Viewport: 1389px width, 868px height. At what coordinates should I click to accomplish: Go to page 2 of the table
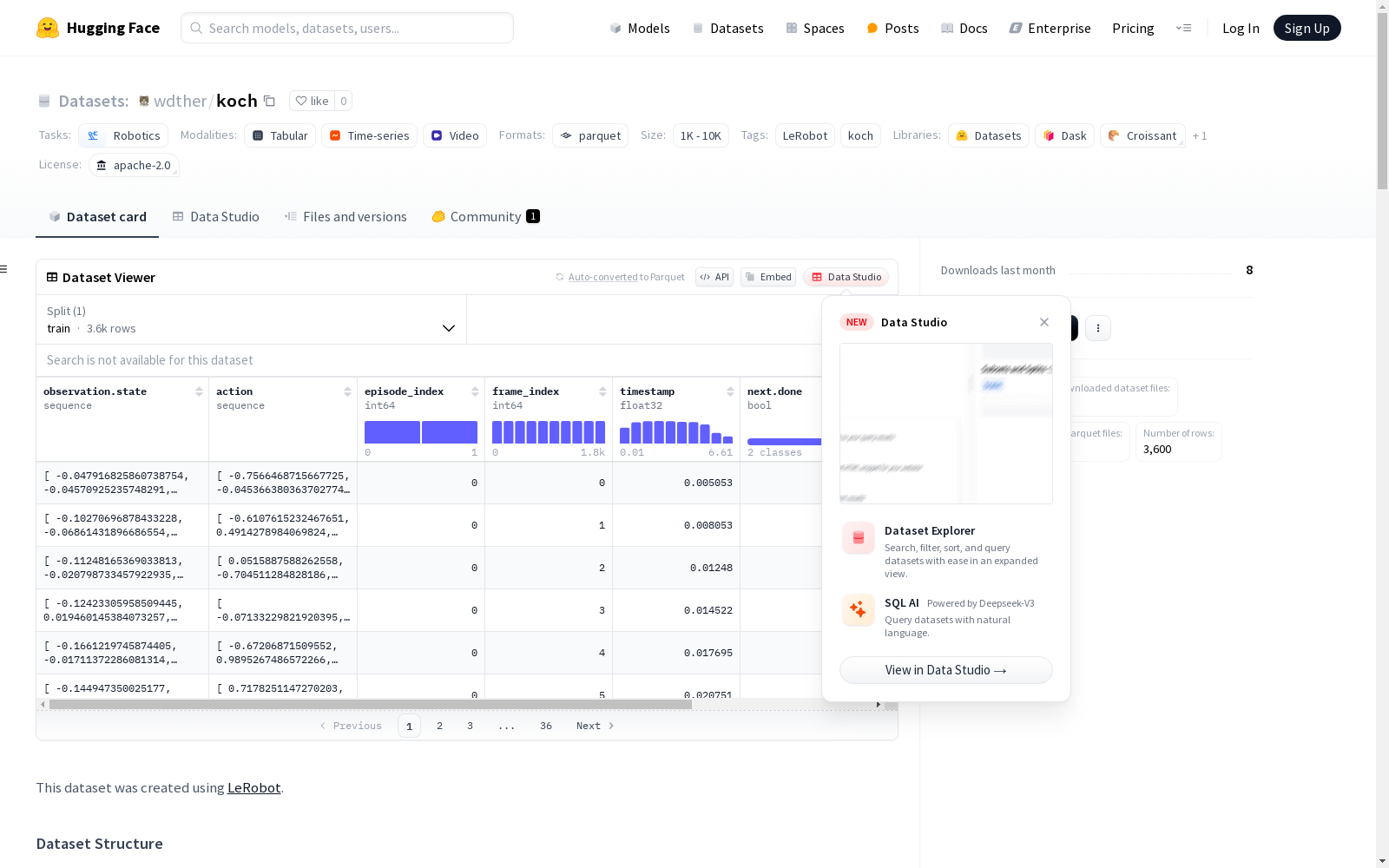[x=439, y=726]
